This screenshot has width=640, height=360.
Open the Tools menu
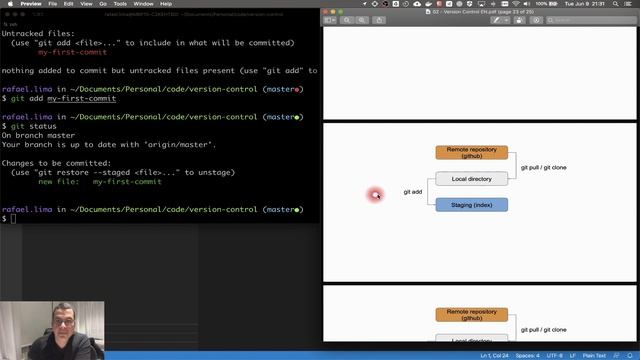[120, 4]
